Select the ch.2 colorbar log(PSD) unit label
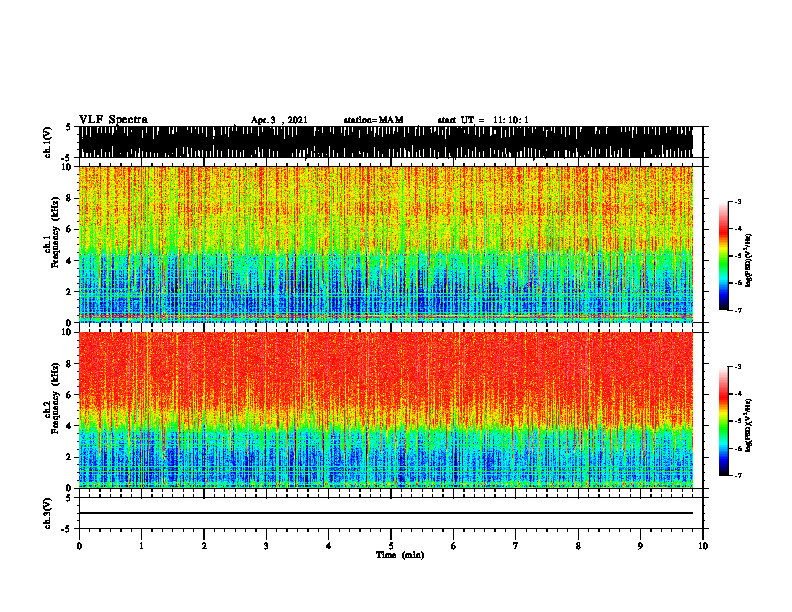This screenshot has height=612, width=792. click(x=749, y=424)
